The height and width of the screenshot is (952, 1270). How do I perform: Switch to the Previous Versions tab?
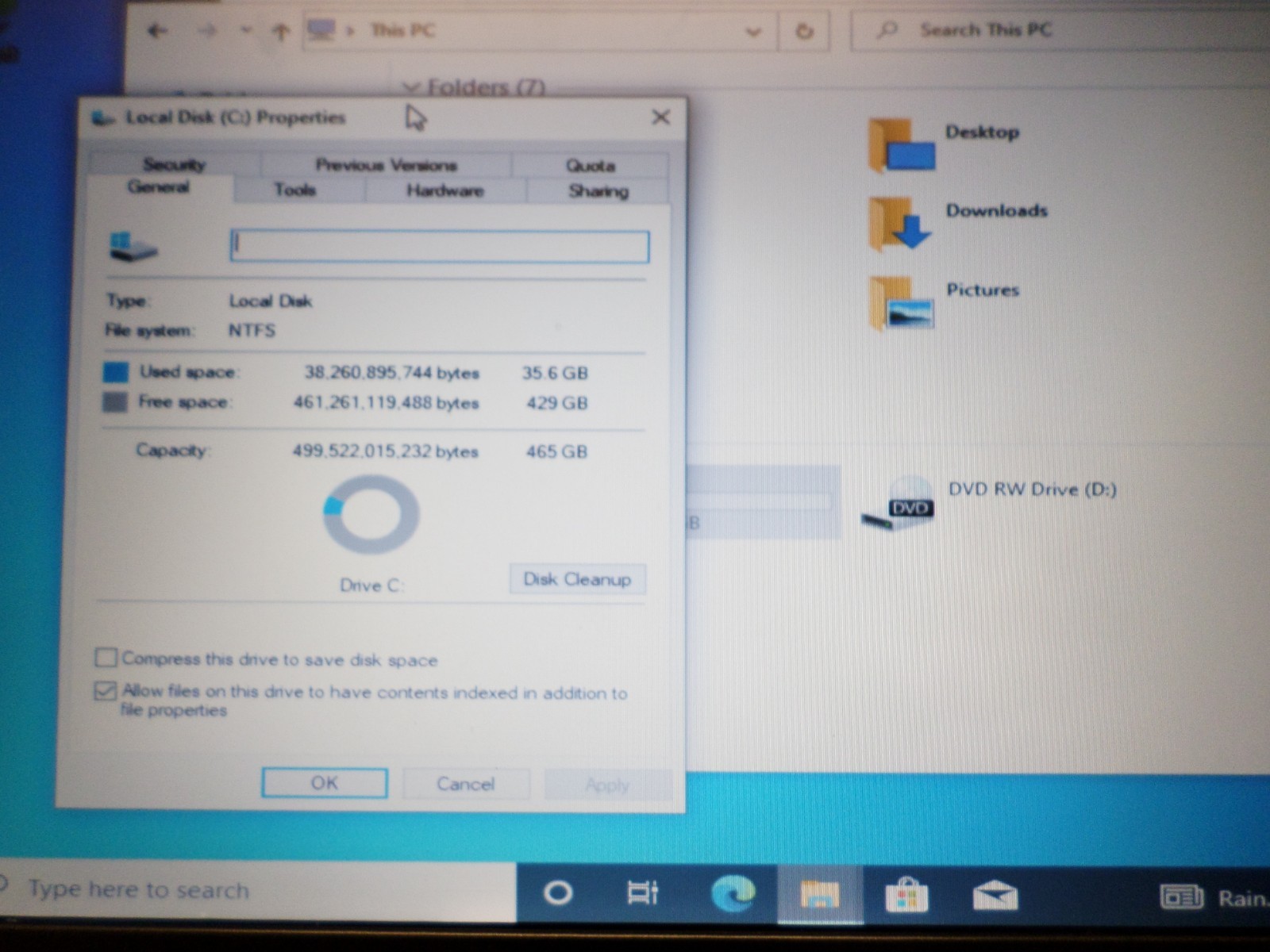[x=386, y=165]
